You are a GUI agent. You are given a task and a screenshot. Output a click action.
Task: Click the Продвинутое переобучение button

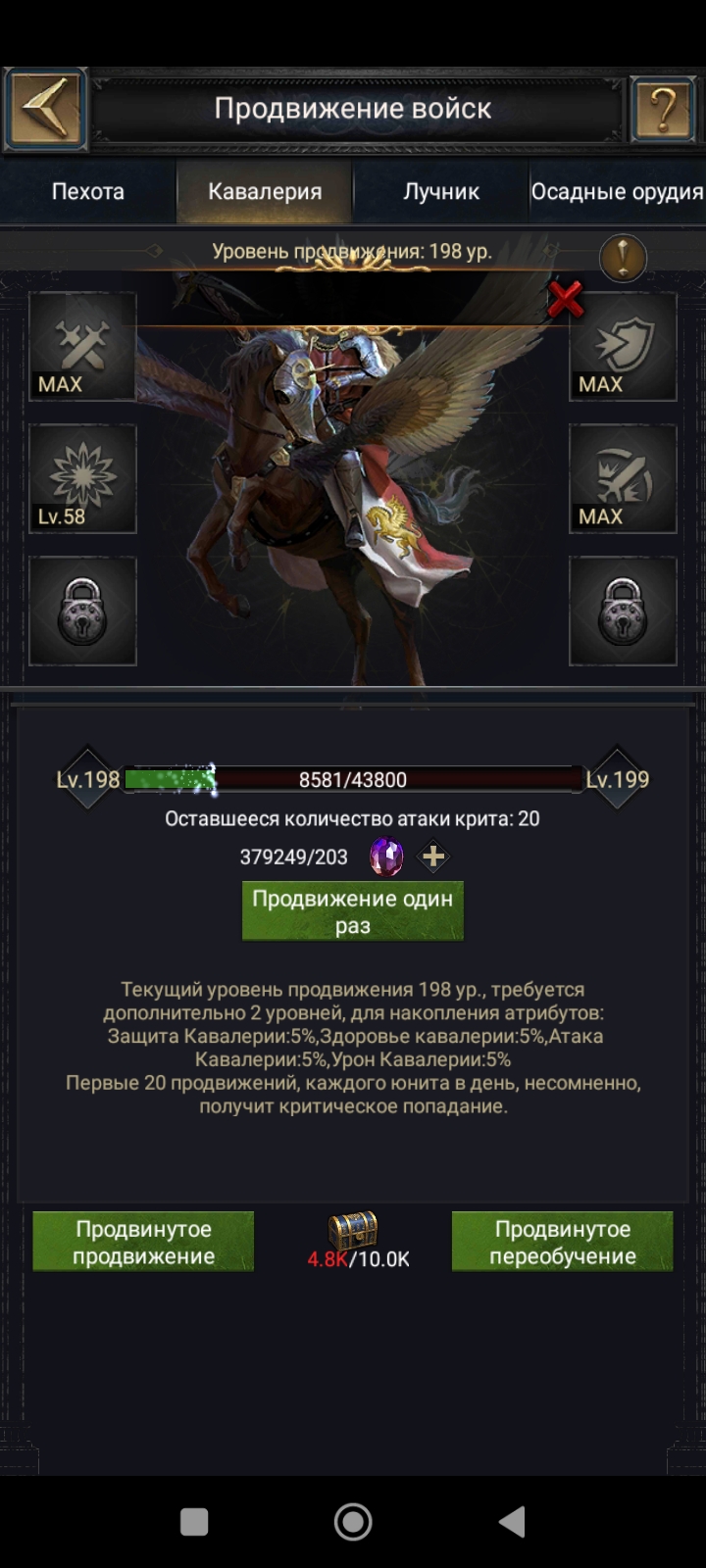pyautogui.click(x=563, y=1242)
